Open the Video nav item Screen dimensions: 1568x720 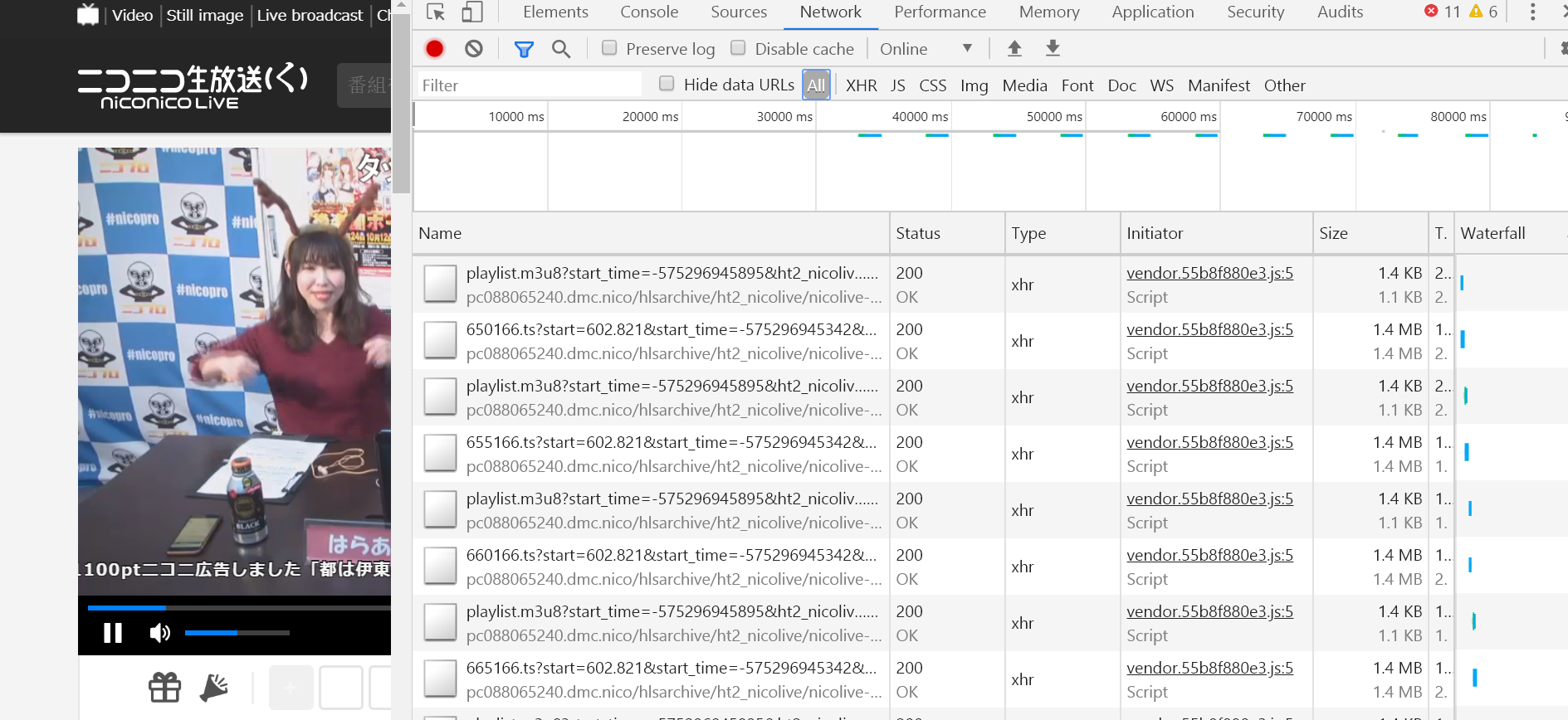tap(133, 15)
